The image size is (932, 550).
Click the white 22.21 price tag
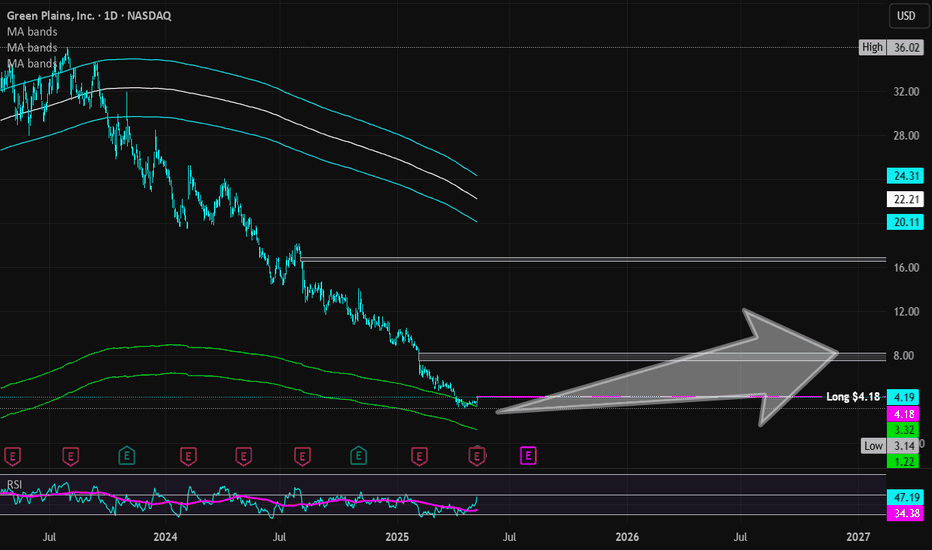click(x=905, y=199)
